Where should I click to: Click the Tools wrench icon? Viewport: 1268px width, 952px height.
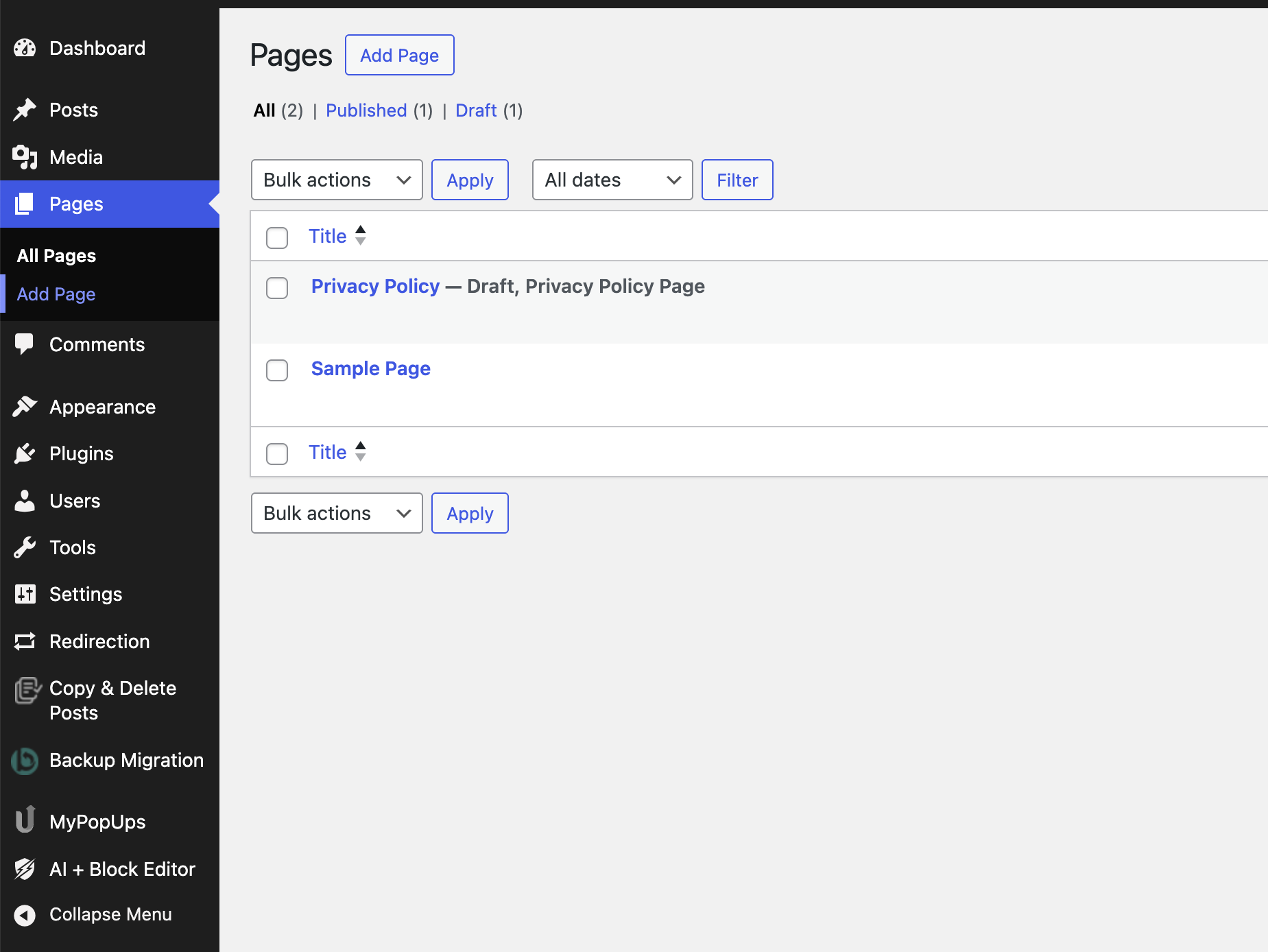(25, 547)
